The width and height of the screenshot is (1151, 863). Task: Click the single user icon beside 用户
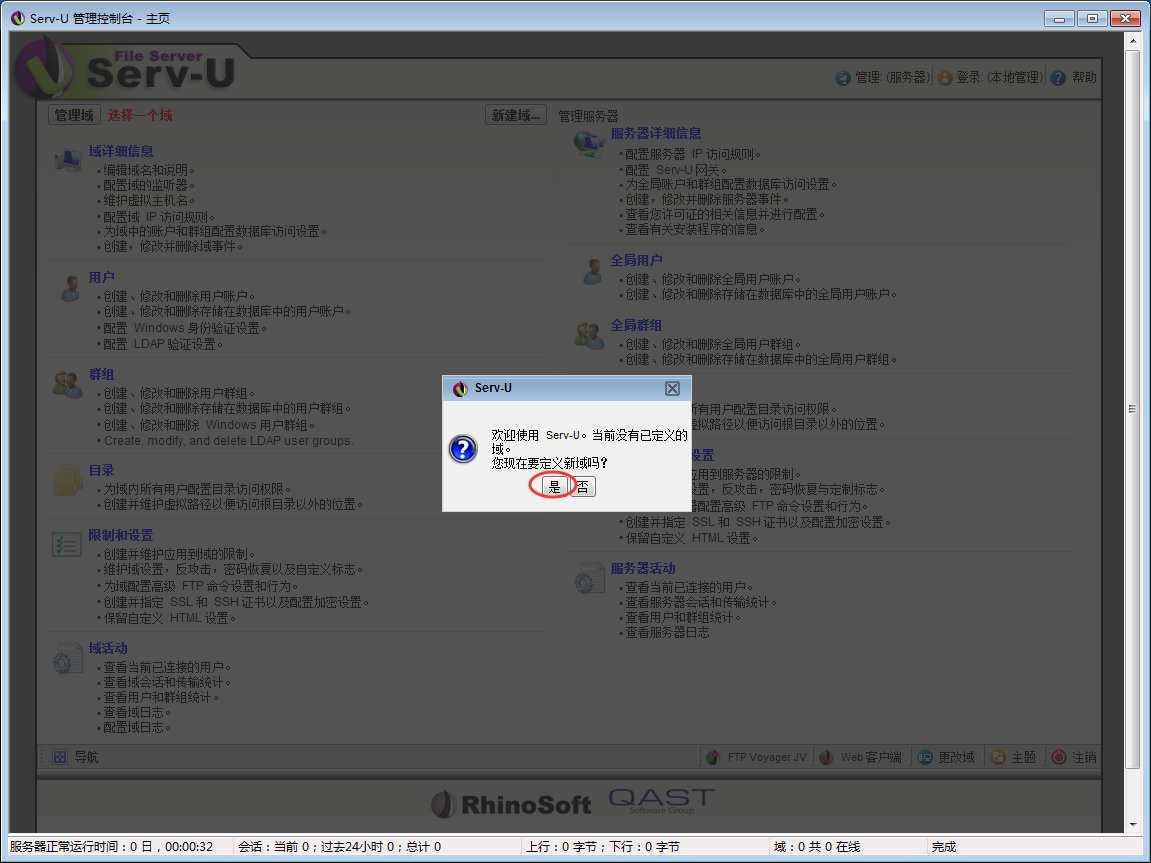click(70, 288)
